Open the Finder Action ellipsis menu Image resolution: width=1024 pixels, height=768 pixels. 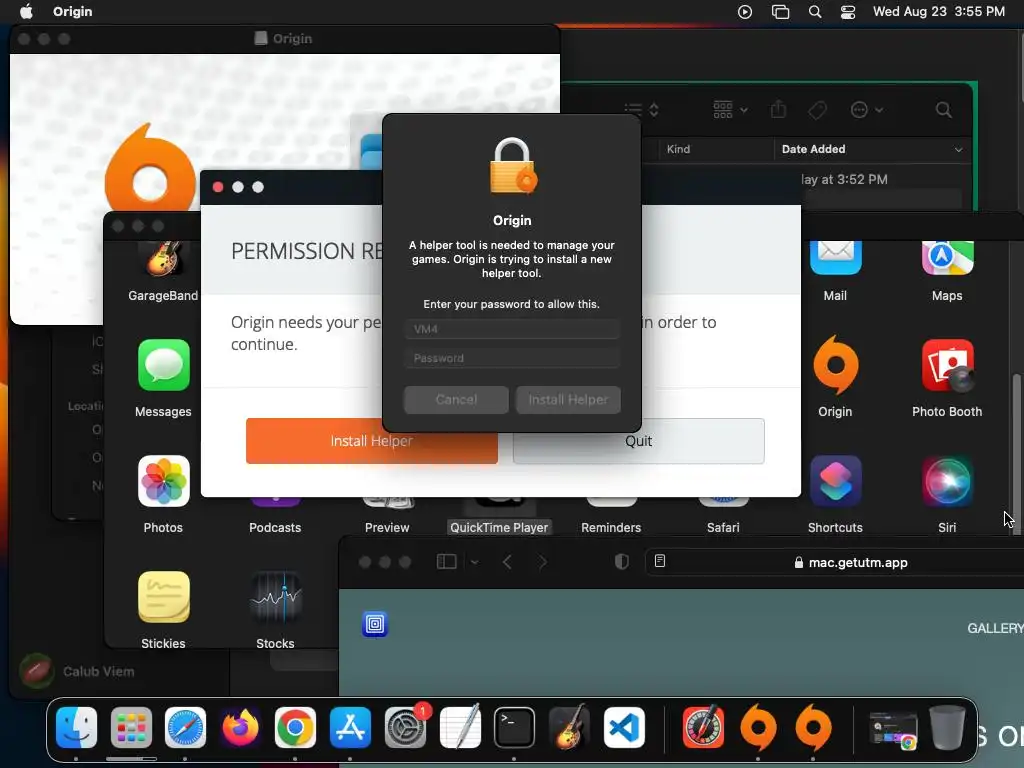pyautogui.click(x=867, y=110)
